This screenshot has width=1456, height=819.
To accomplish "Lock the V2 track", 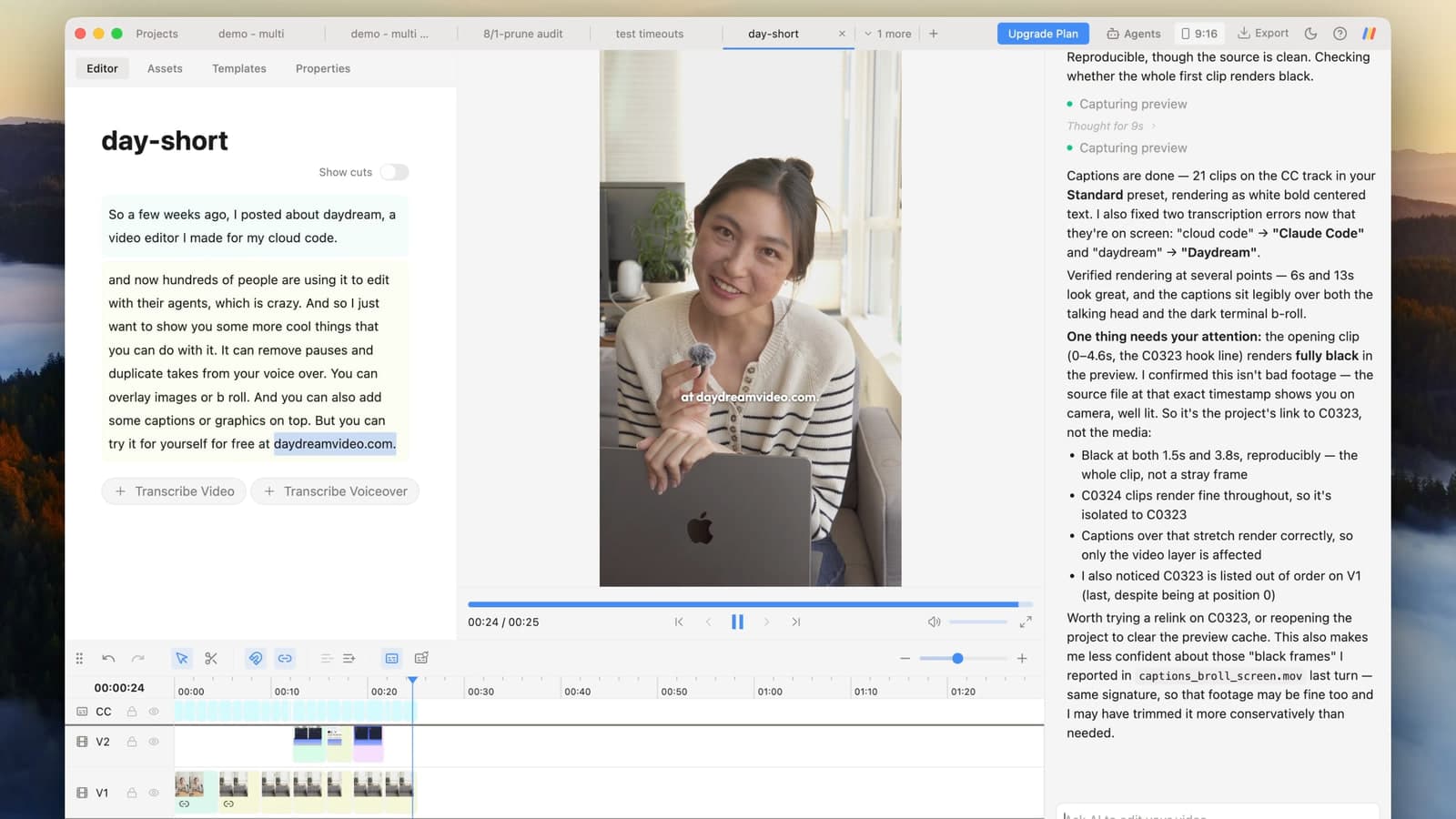I will (132, 742).
